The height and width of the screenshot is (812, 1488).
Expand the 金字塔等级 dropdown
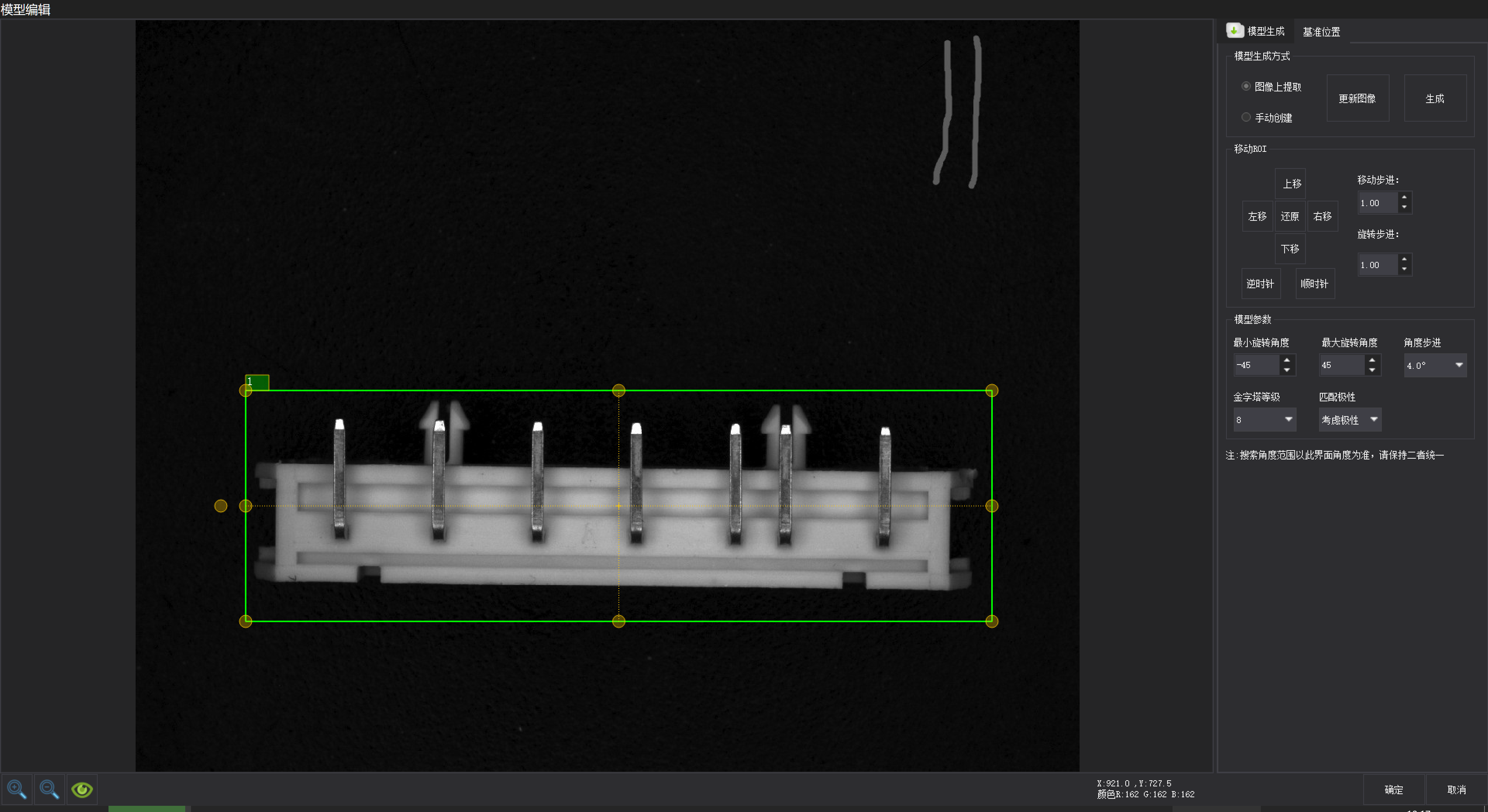click(x=1264, y=420)
